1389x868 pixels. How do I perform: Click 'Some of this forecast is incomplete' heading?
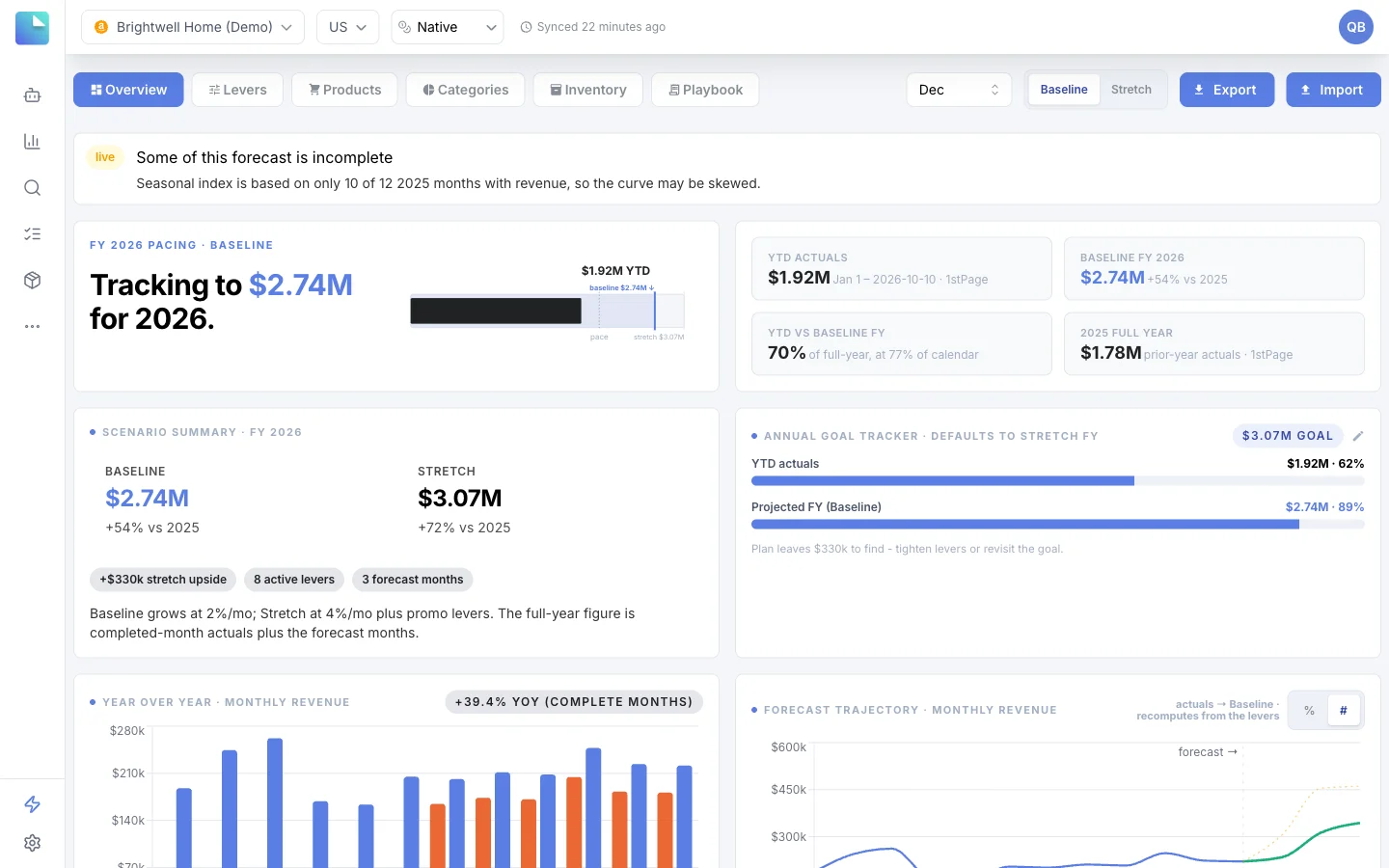point(264,157)
